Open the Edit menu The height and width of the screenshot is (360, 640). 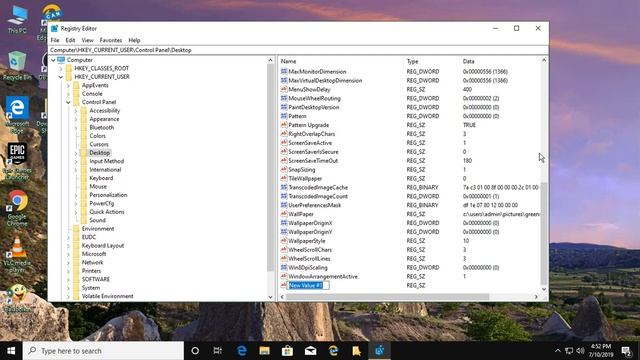coord(70,40)
